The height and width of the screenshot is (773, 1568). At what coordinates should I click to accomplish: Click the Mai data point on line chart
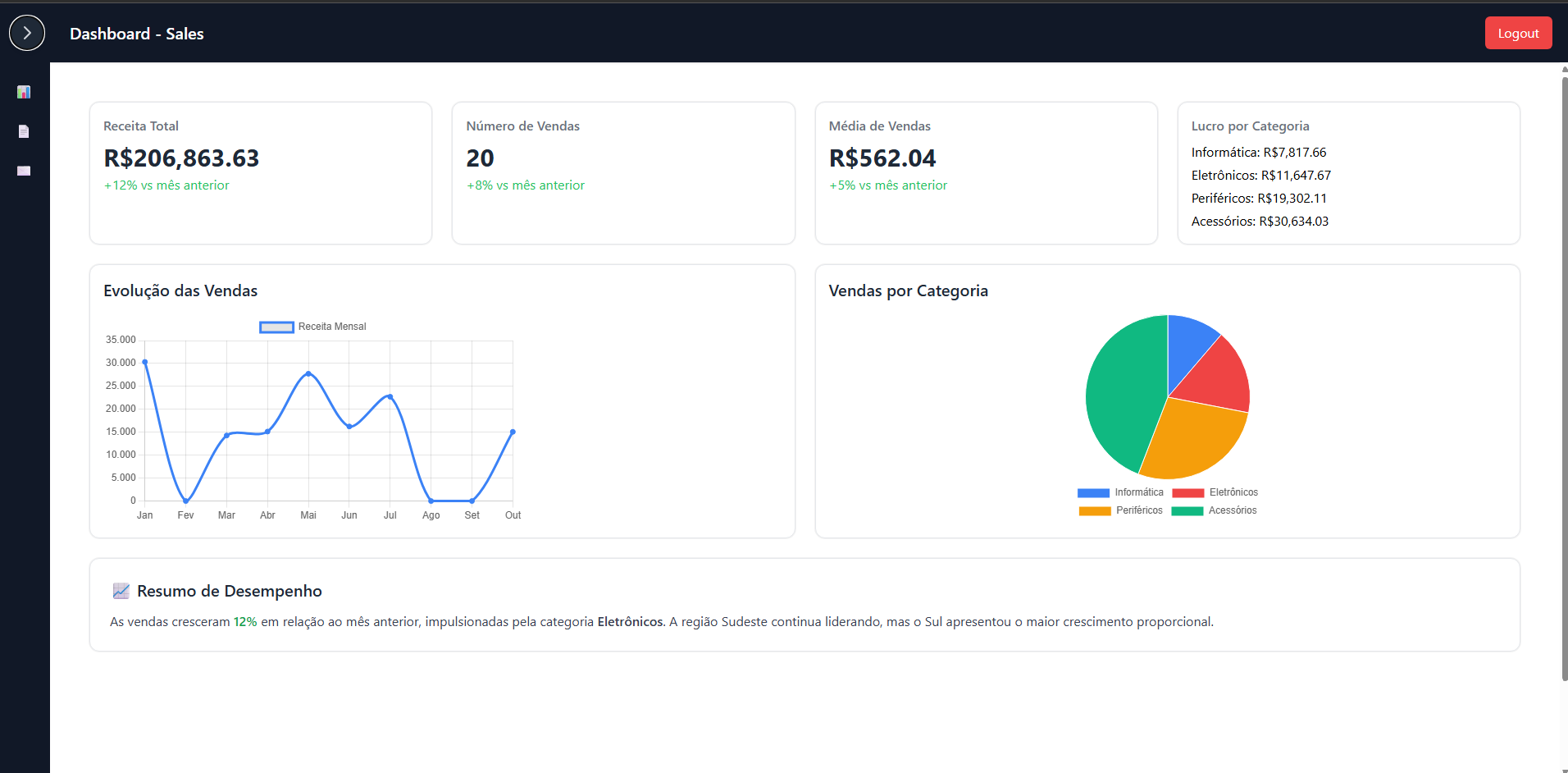[x=308, y=373]
